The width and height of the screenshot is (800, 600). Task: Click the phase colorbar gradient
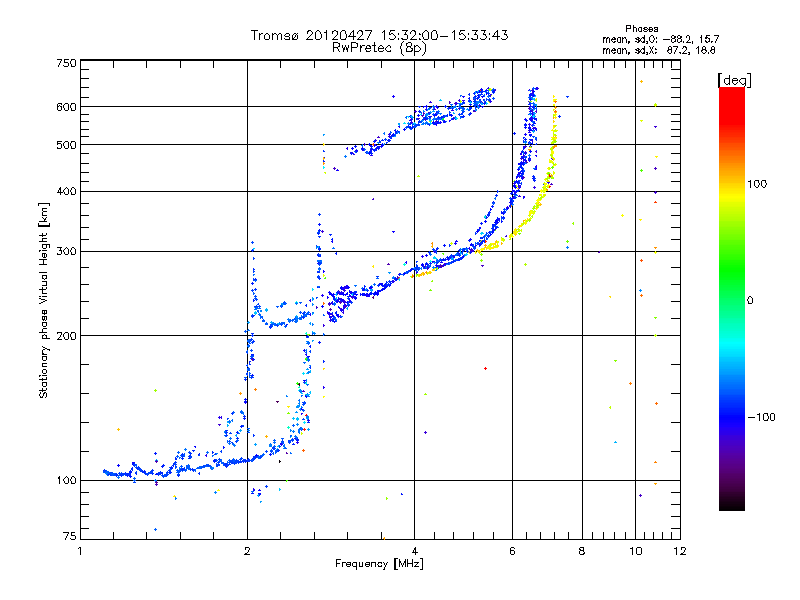coord(732,299)
